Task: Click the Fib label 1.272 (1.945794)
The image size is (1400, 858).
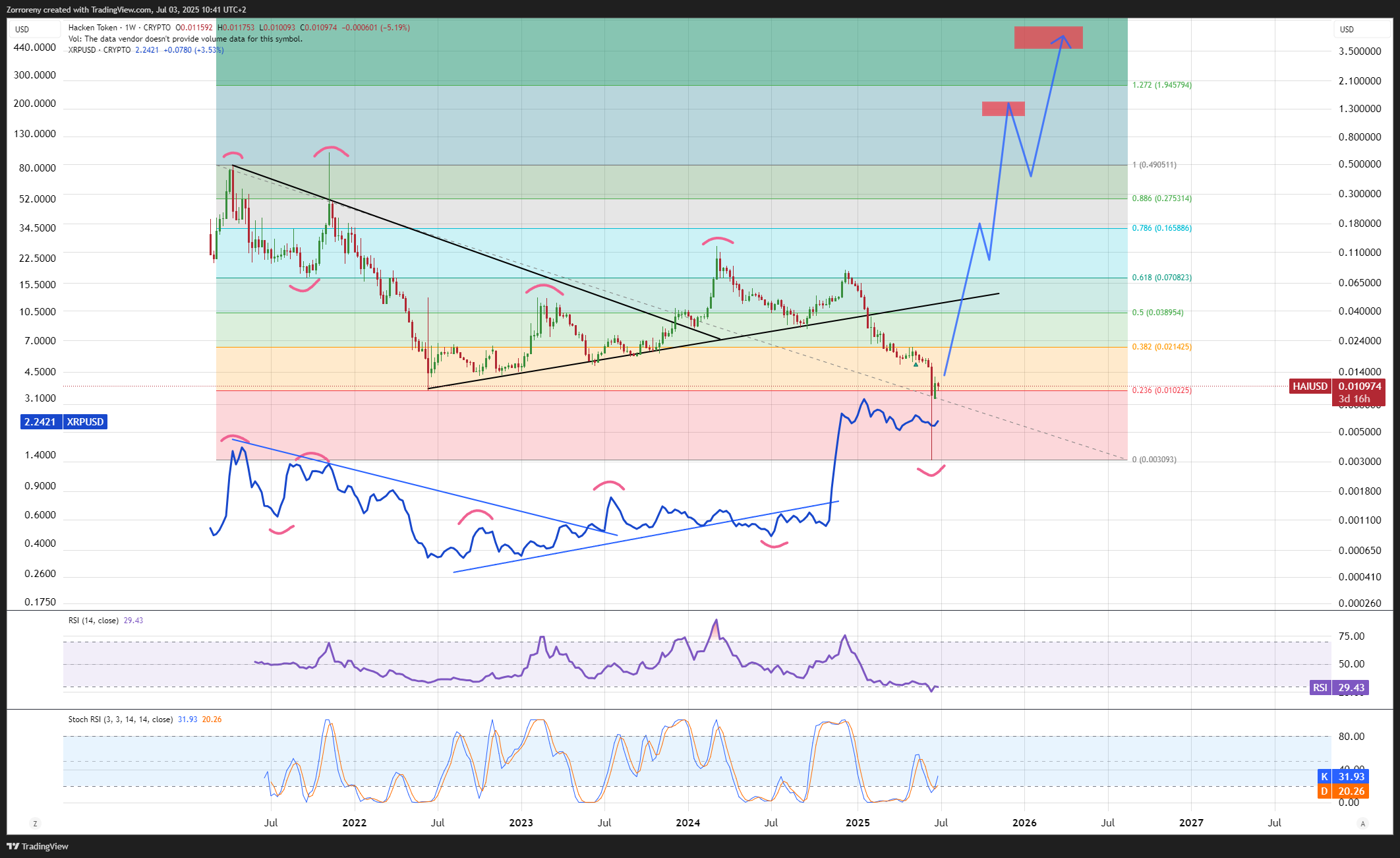Action: click(x=1162, y=85)
